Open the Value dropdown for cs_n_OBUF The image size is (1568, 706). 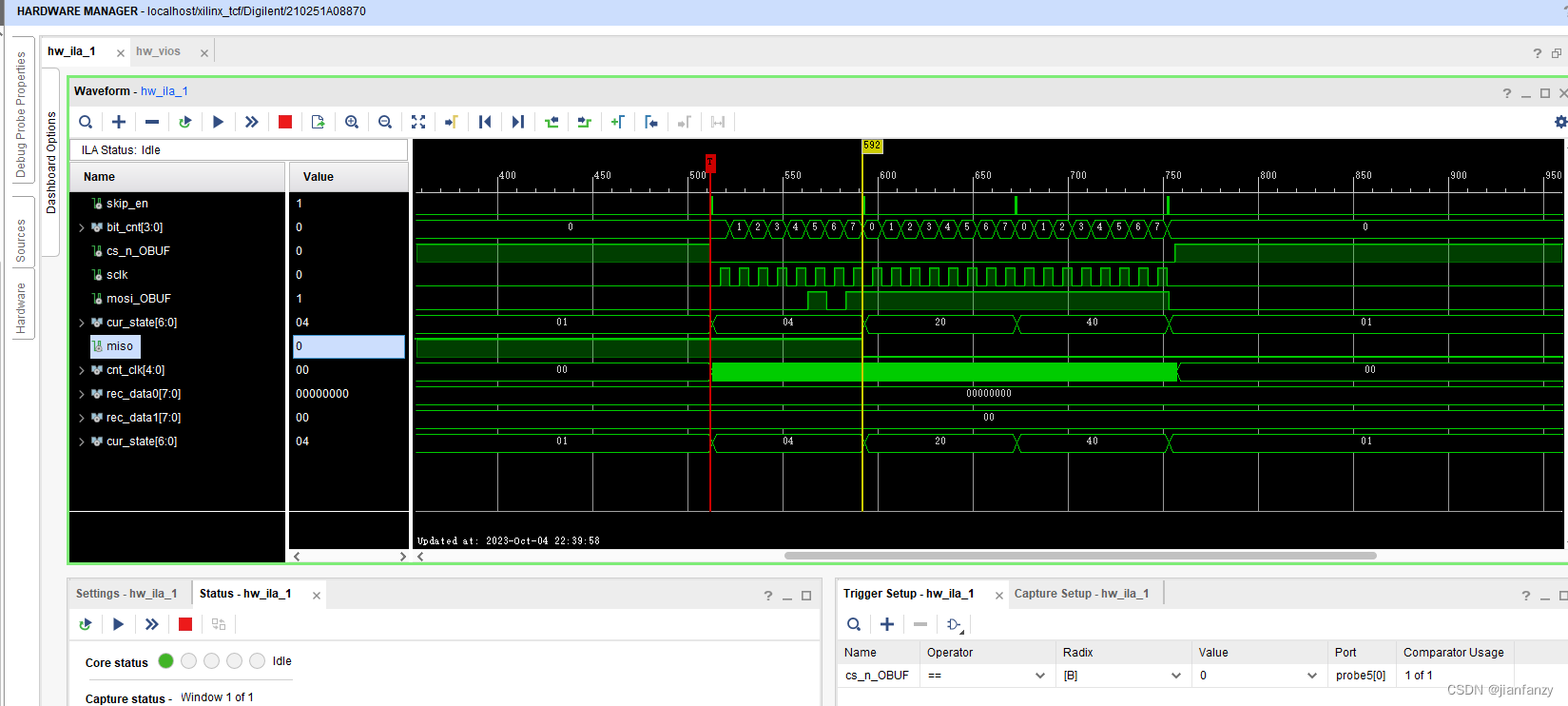1312,676
